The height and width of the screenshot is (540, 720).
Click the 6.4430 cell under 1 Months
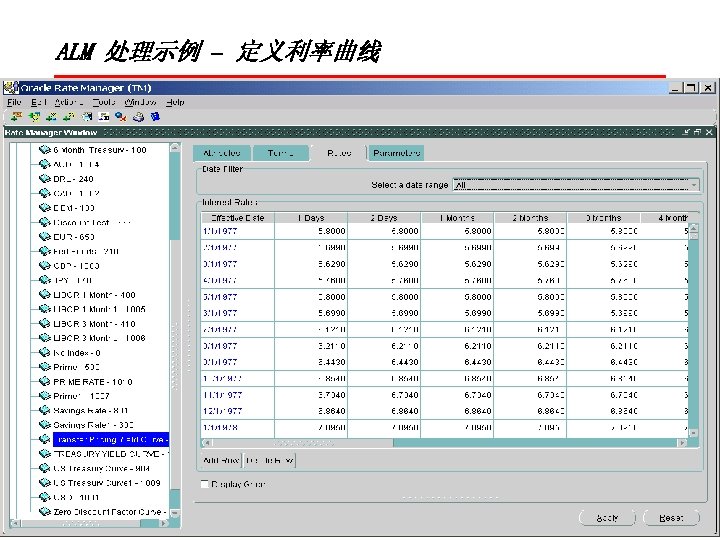click(x=457, y=362)
